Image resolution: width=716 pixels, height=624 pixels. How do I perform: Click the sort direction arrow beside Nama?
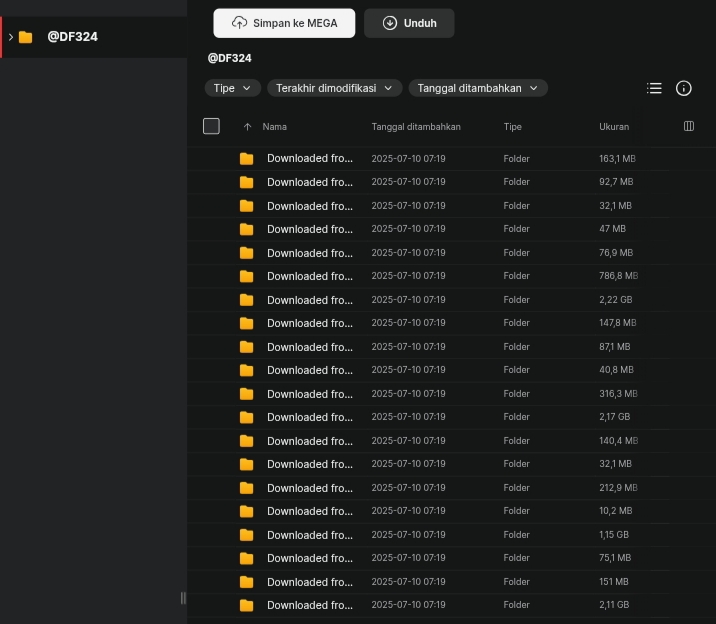[x=247, y=127]
